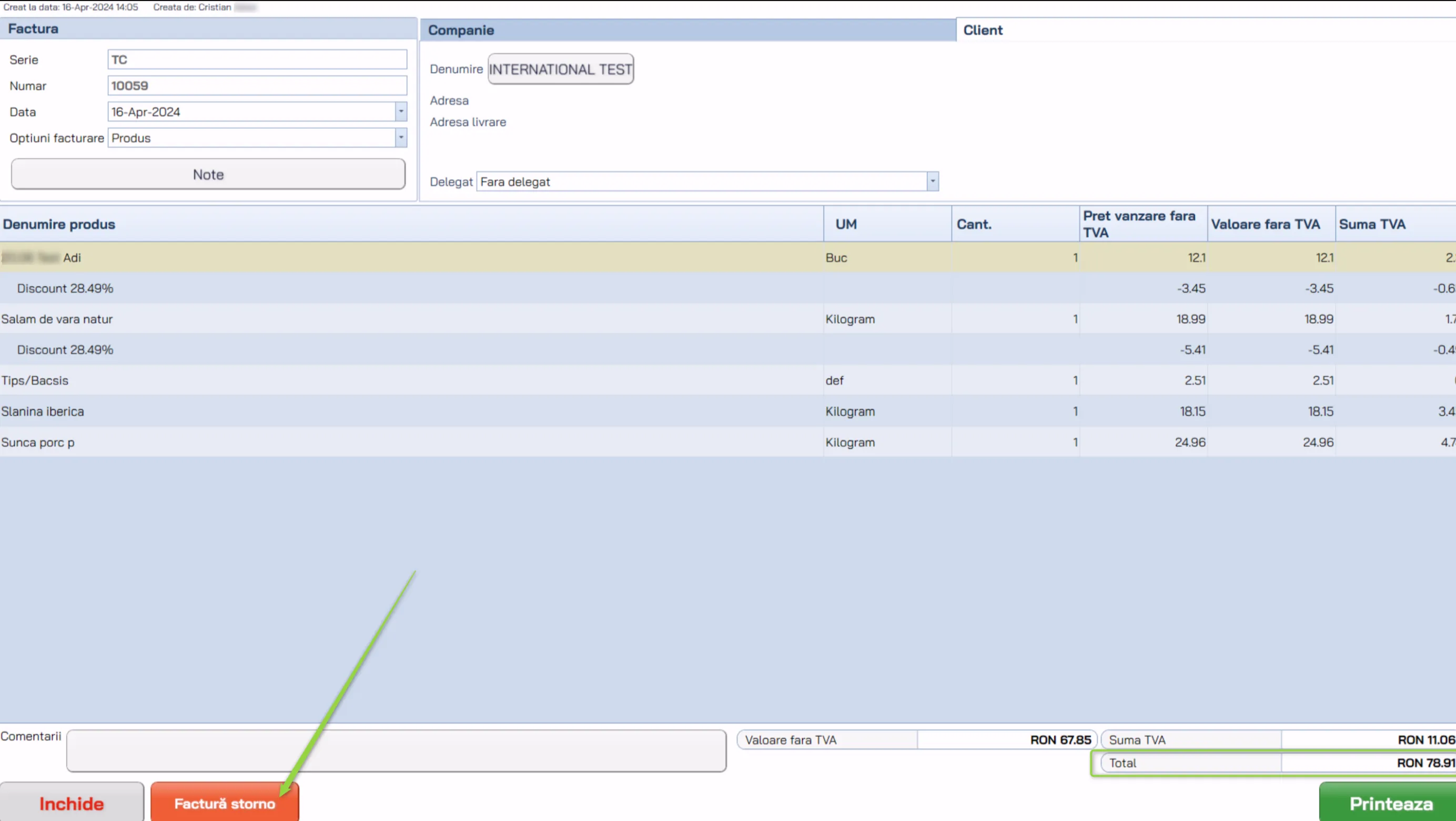Viewport: 1456px width, 821px height.
Task: Focus the Numar input field
Action: tap(257, 85)
